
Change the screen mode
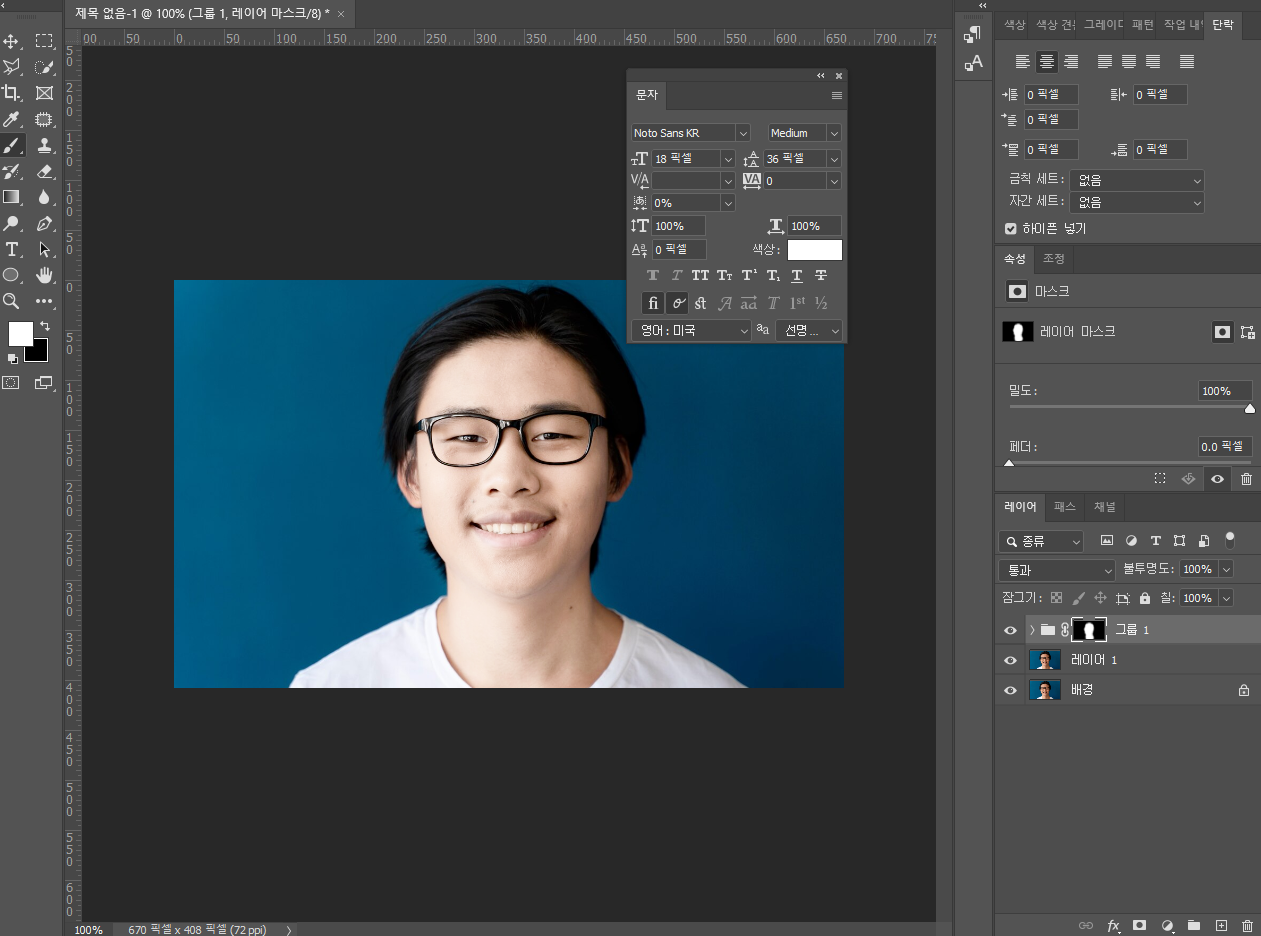[x=43, y=382]
